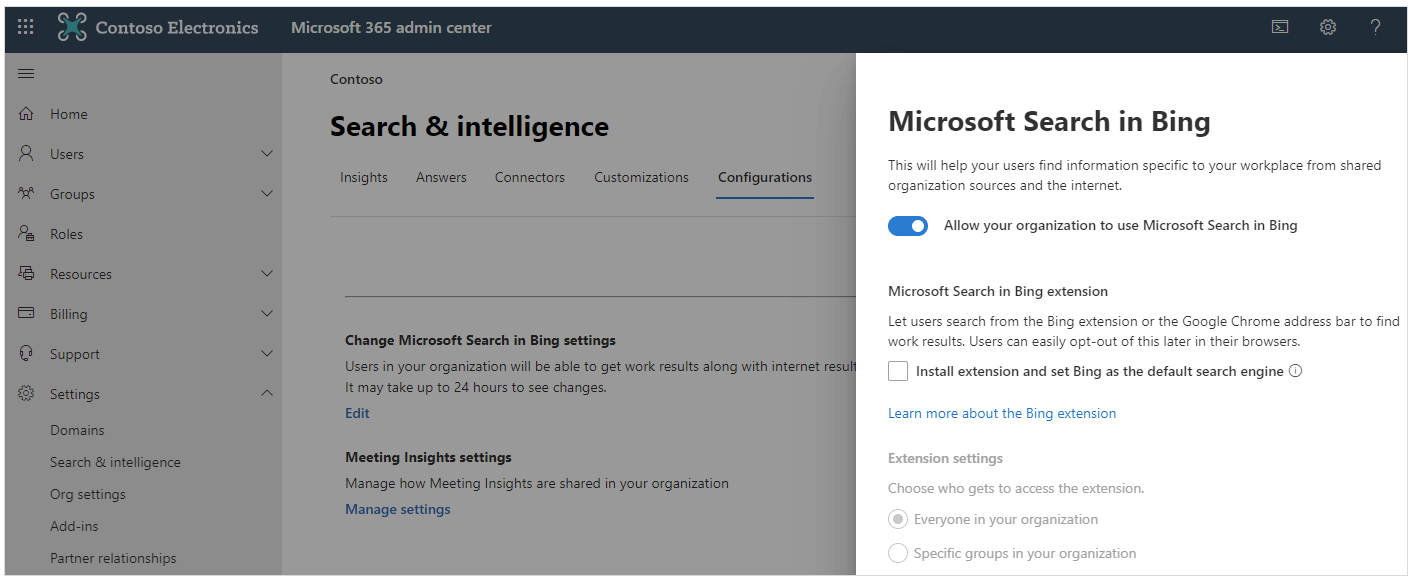Switch to the Customizations tab

[x=641, y=178]
